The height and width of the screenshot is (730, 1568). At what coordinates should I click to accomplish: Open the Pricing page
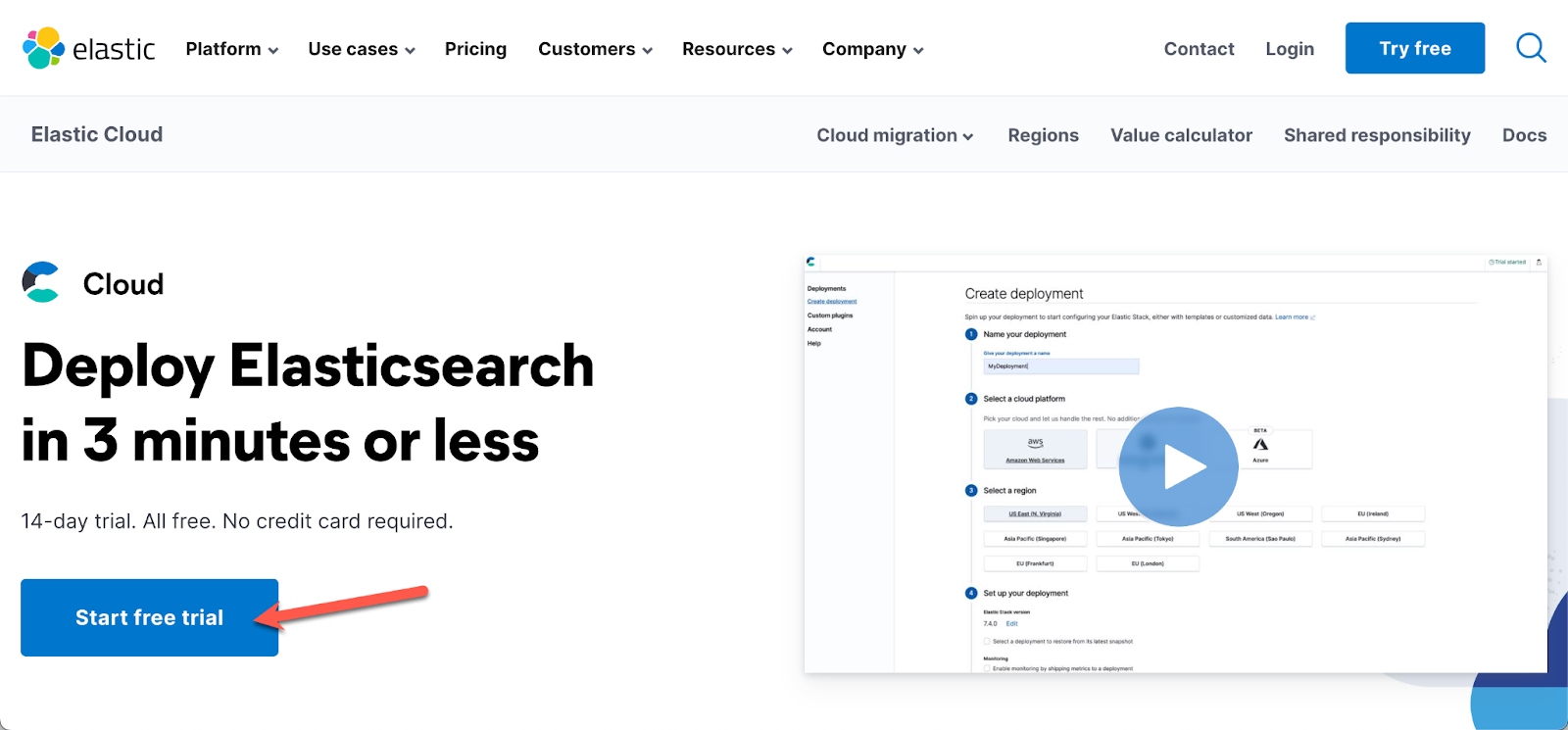[475, 49]
